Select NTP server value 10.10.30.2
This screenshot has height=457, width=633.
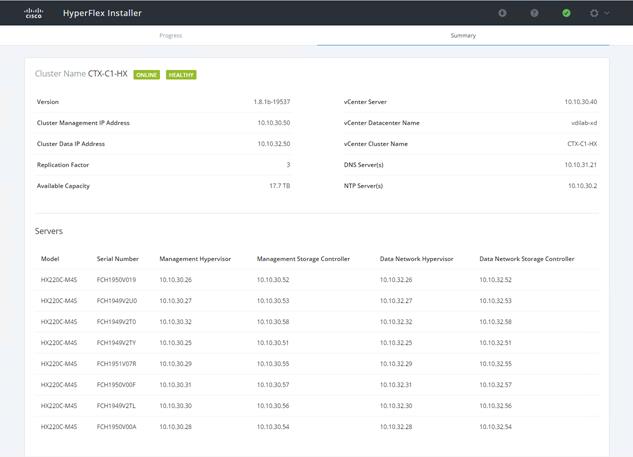tap(583, 186)
